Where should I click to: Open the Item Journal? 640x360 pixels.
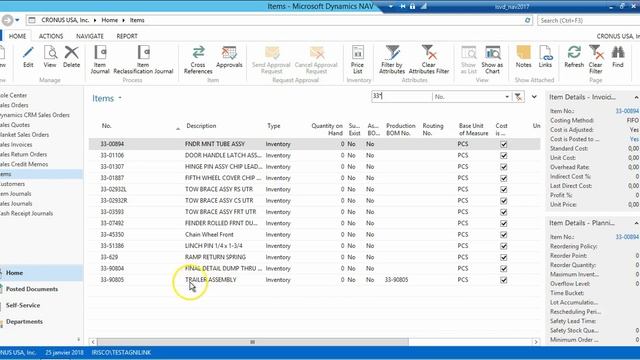[x=100, y=60]
